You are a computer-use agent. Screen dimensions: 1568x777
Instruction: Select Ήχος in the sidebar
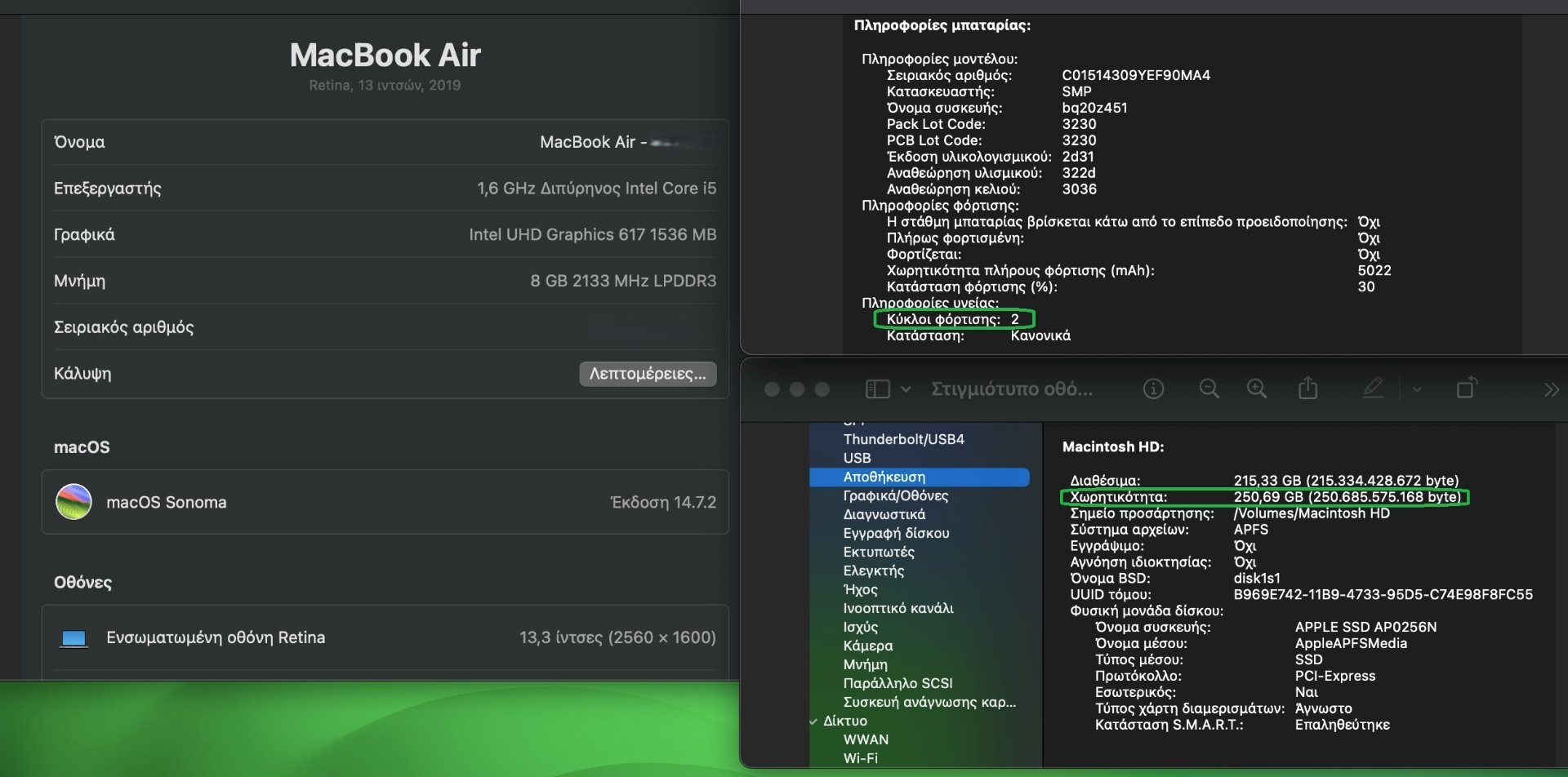(x=860, y=589)
